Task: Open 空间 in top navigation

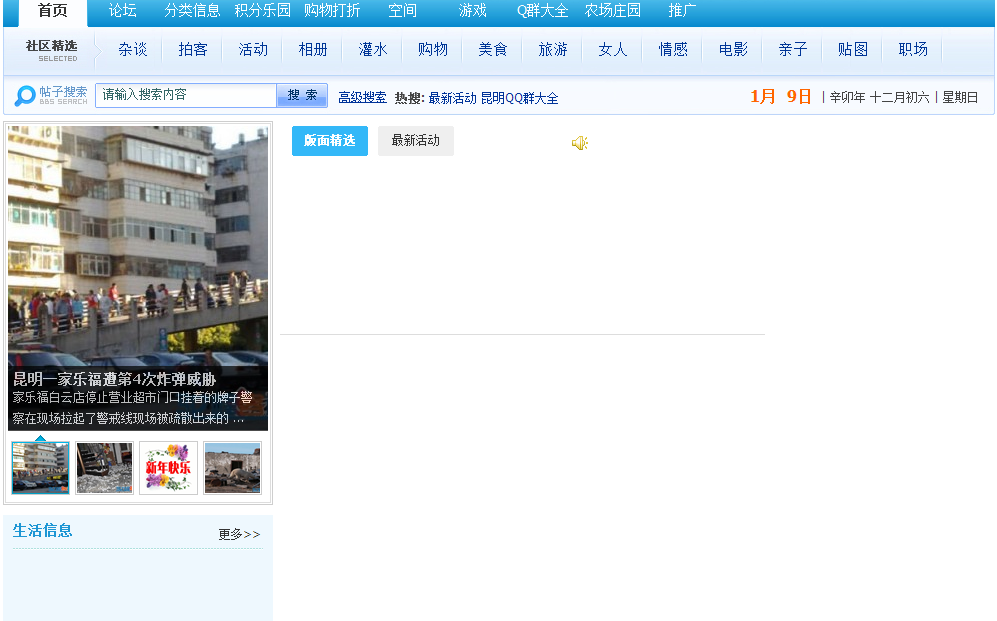Action: tap(402, 11)
